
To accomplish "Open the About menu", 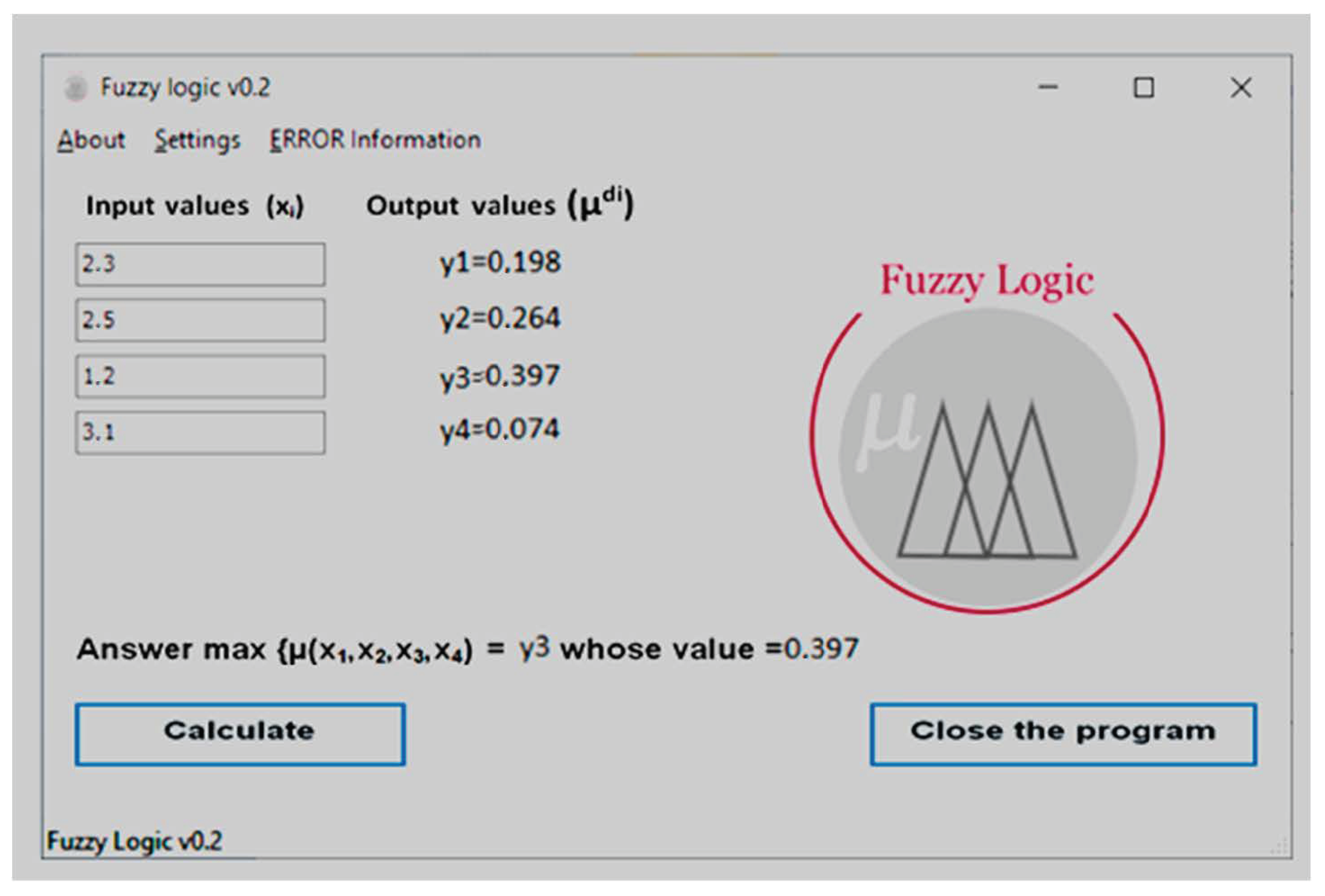I will pos(91,140).
